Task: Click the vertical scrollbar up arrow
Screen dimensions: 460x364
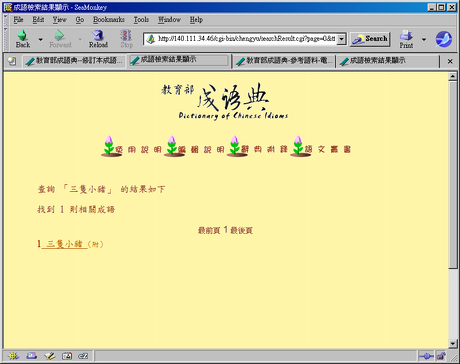Action: tap(453, 77)
